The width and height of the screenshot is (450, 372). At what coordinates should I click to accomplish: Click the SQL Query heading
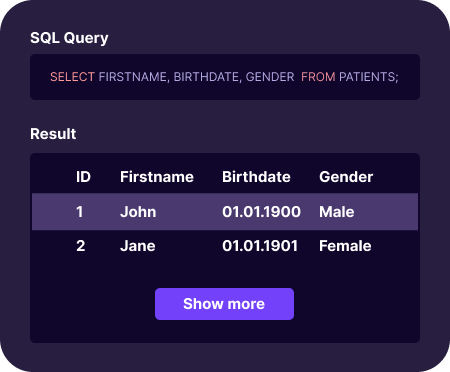coord(69,38)
